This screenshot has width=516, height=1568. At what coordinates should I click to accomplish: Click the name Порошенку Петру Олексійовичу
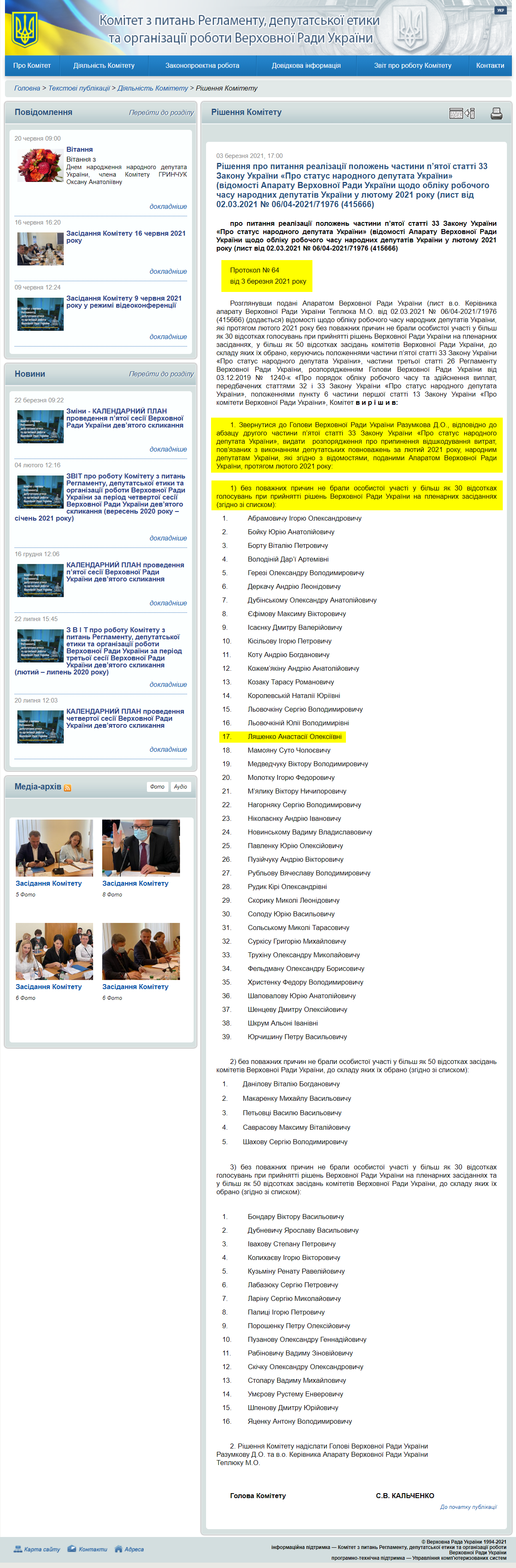[x=298, y=1326]
